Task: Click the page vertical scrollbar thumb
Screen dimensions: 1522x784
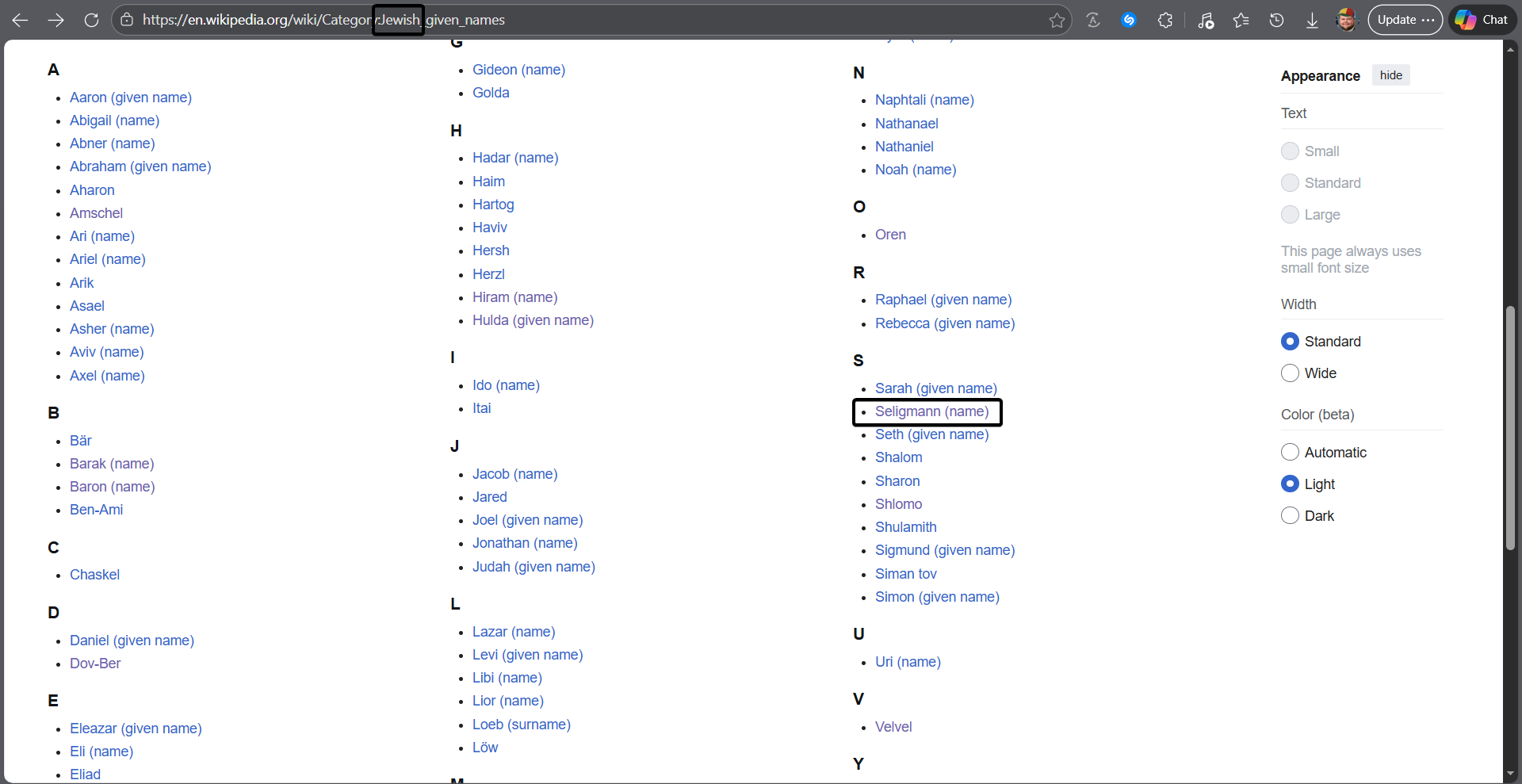Action: [1510, 428]
